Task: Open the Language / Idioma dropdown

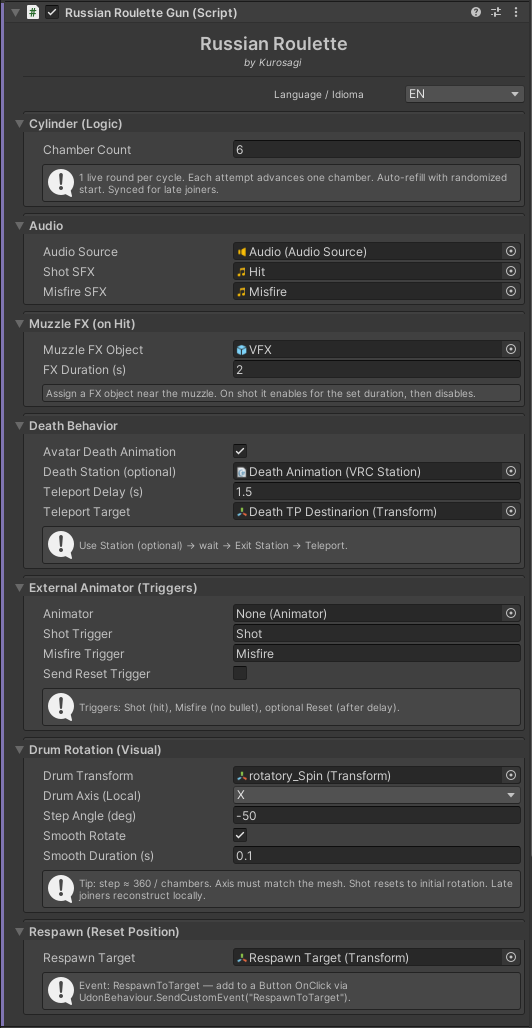Action: pyautogui.click(x=464, y=94)
